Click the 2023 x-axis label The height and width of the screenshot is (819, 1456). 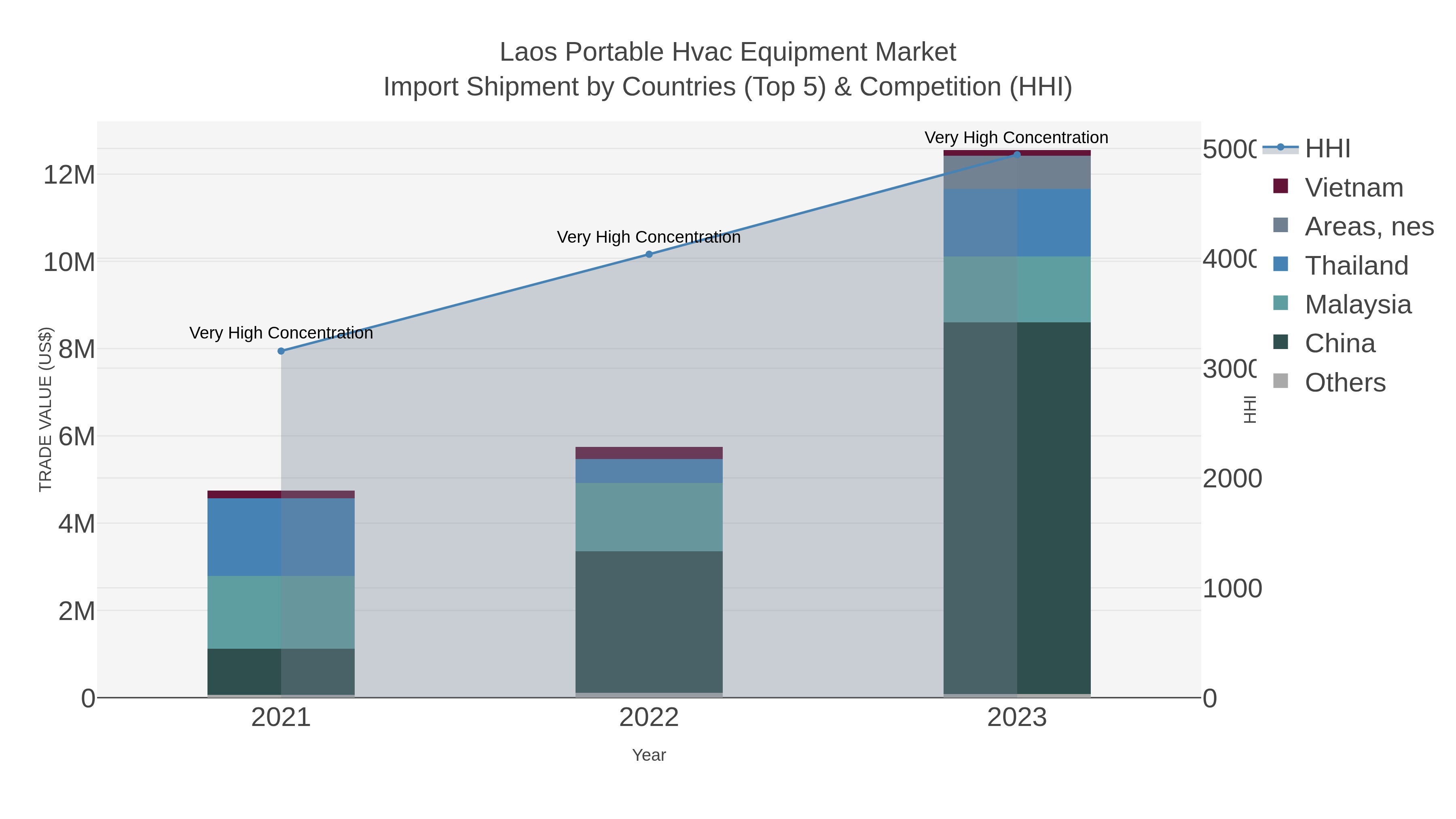click(x=1017, y=718)
